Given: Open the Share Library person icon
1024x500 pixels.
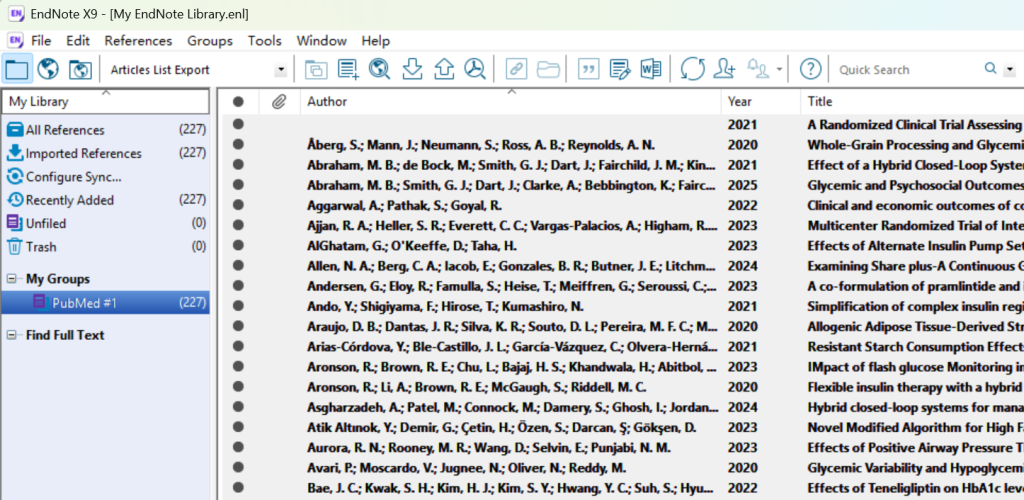Looking at the screenshot, I should point(725,69).
